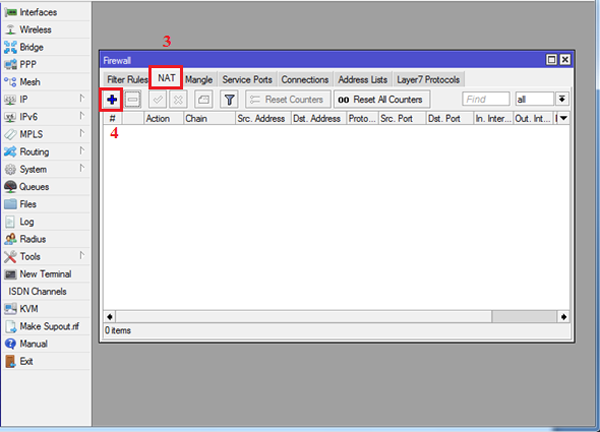The height and width of the screenshot is (432, 600).
Task: Select the Address Lists tab
Action: point(363,79)
